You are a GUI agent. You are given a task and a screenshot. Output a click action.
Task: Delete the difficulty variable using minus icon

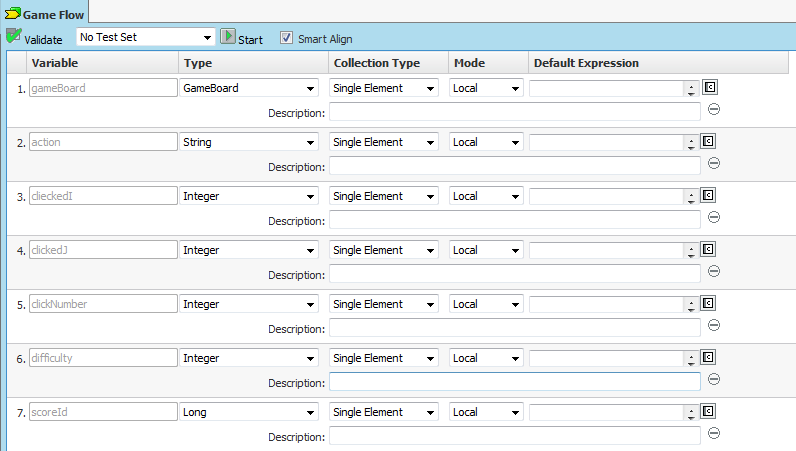coord(714,380)
